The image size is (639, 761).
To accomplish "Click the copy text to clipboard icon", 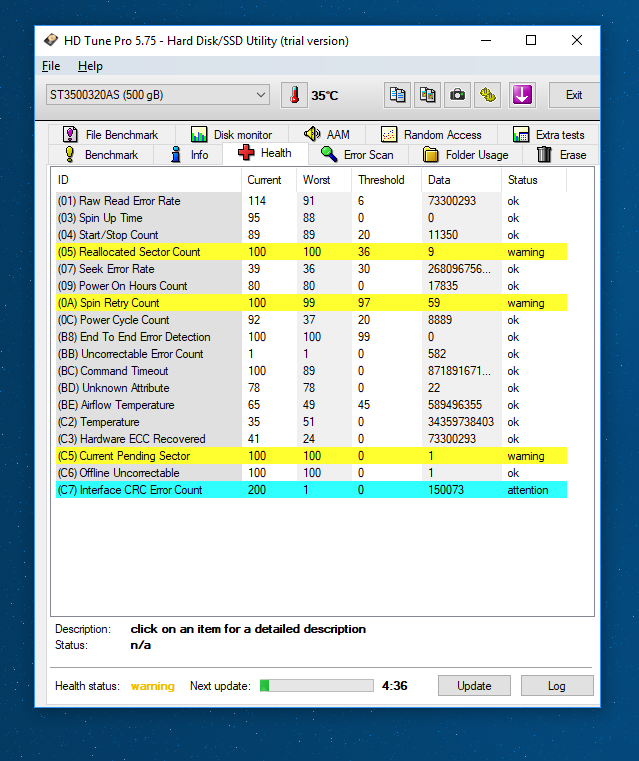I will 397,95.
